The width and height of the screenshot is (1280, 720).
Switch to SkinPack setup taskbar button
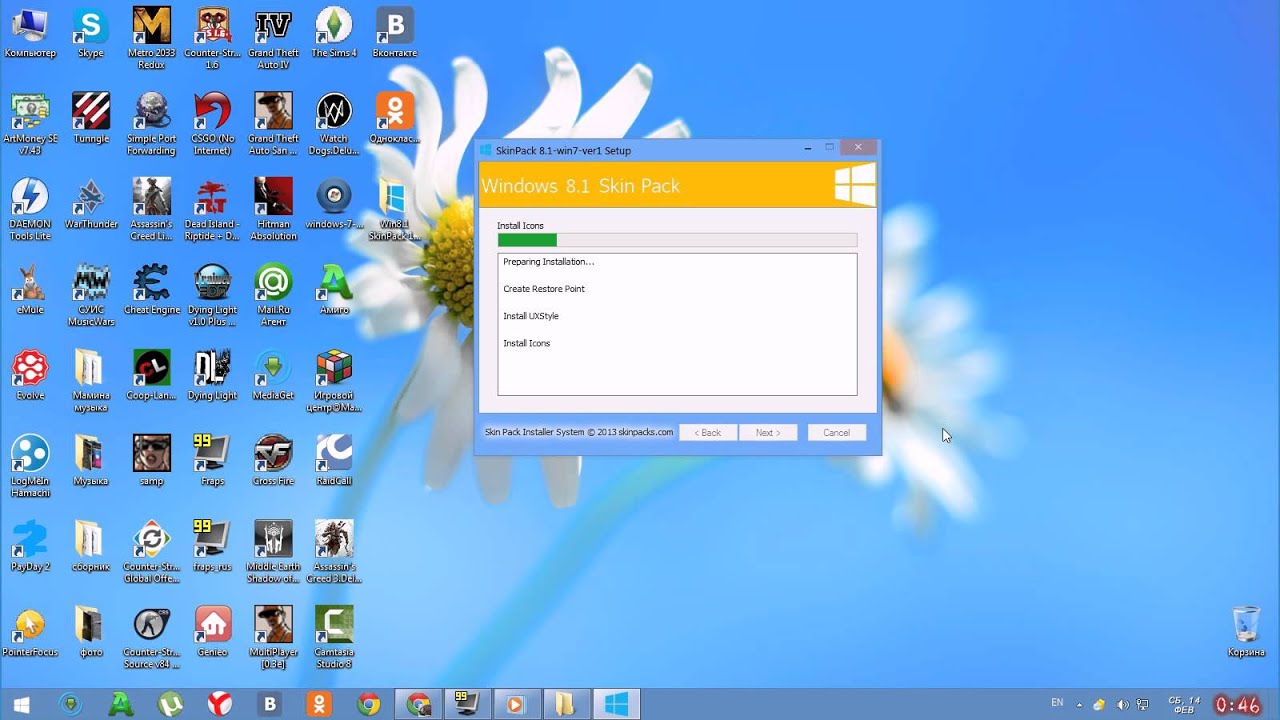(x=617, y=704)
